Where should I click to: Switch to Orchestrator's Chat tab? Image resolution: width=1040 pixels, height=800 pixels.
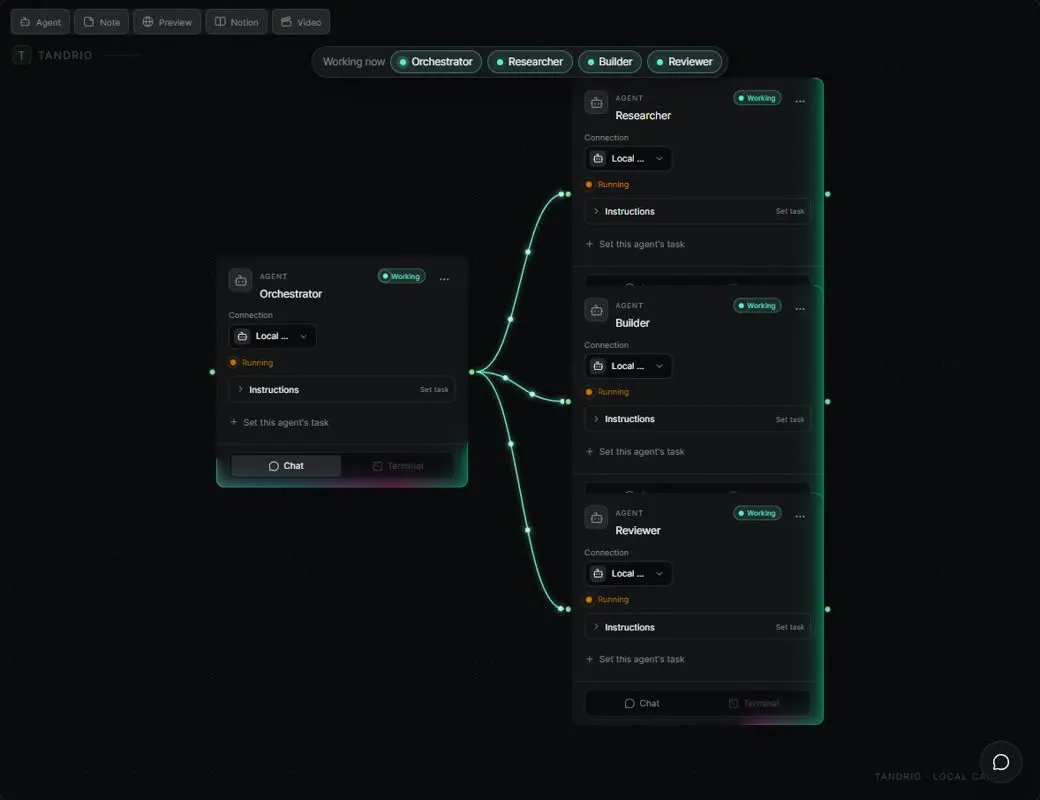(x=286, y=466)
